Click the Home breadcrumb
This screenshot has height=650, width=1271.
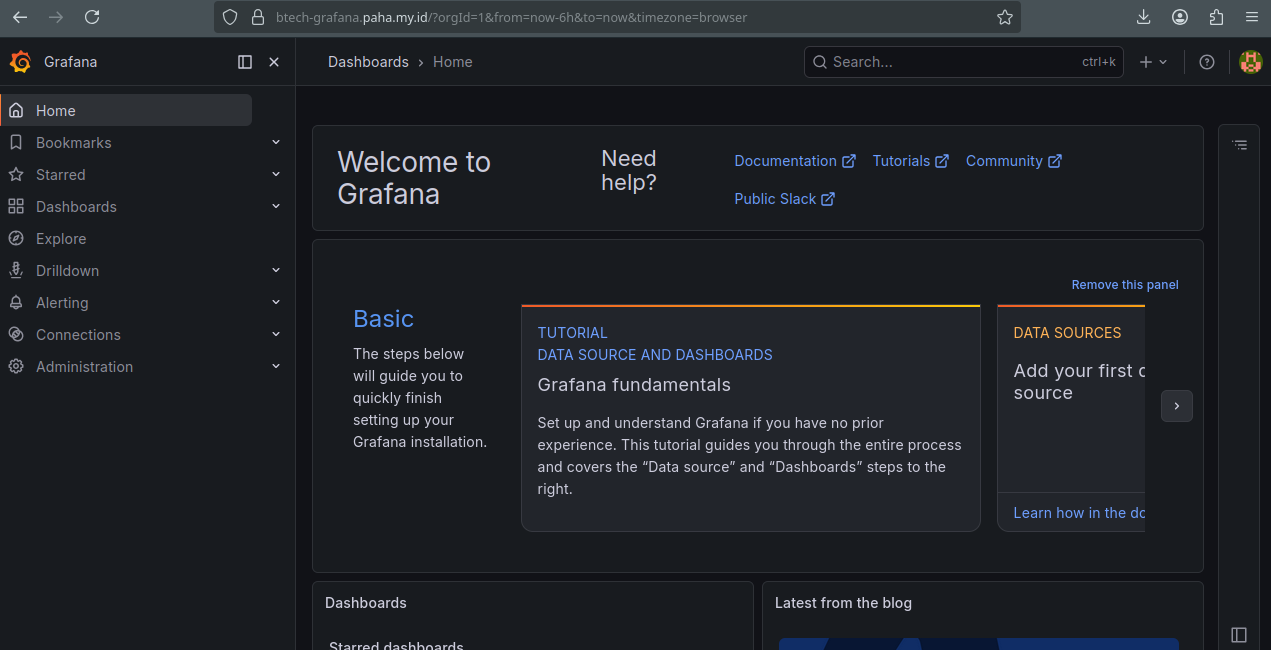coord(452,62)
